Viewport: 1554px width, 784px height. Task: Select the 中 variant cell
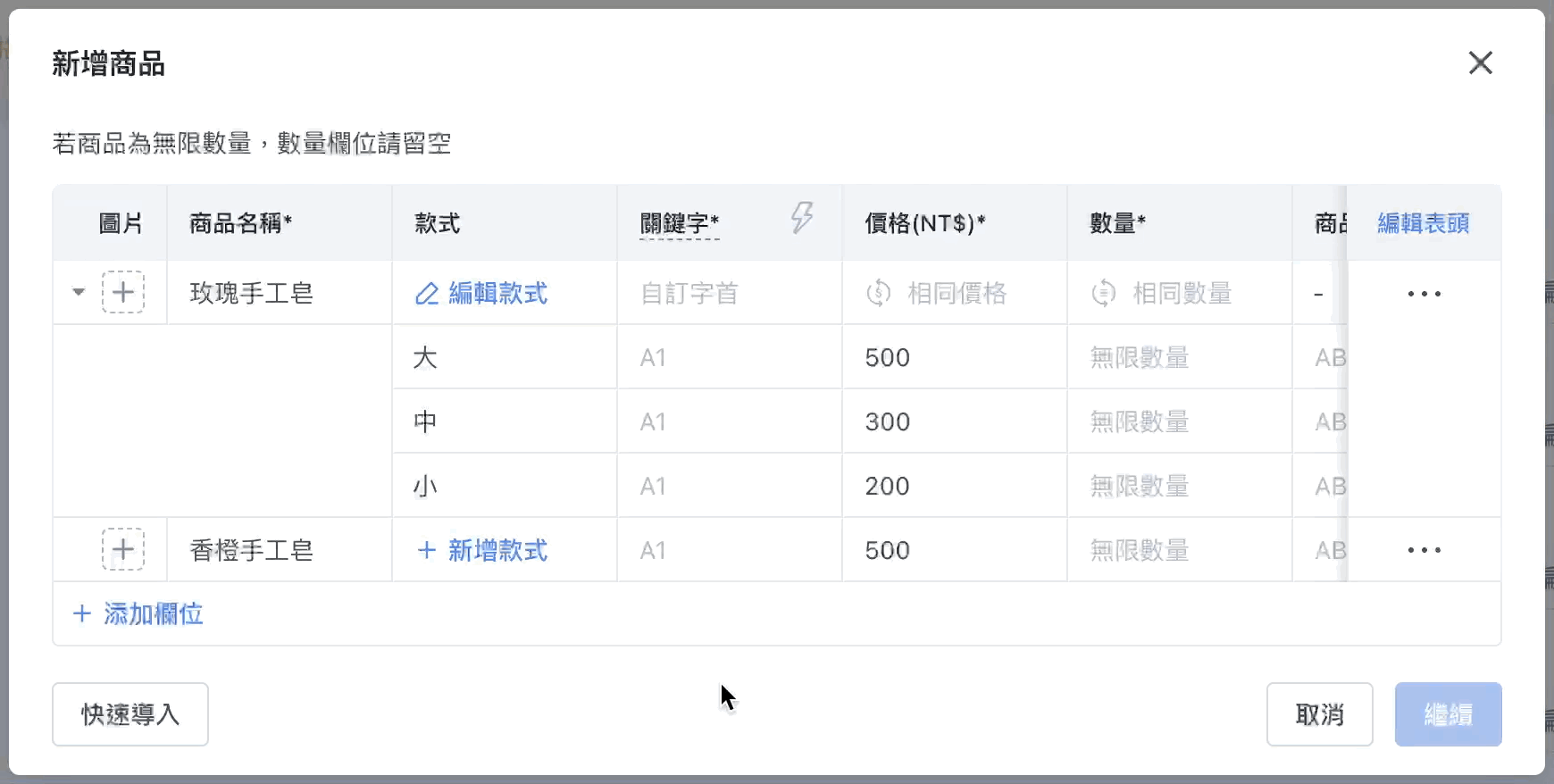(505, 421)
